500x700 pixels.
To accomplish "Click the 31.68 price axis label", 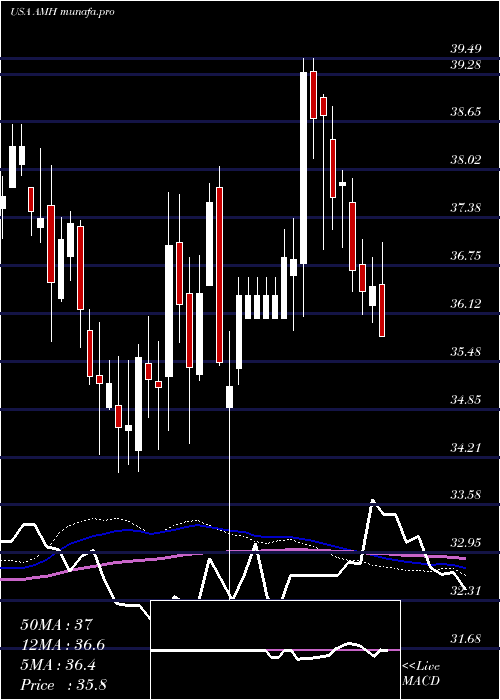I will coord(466,639).
